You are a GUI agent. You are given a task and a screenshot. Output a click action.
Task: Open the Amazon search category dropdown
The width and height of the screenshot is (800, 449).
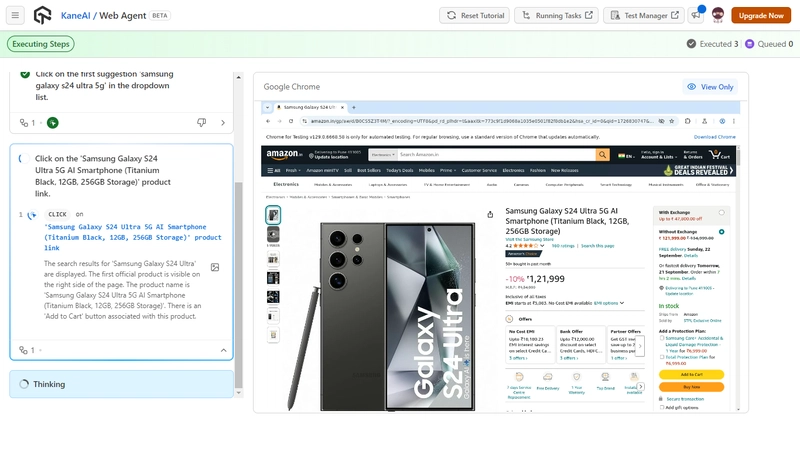[383, 154]
